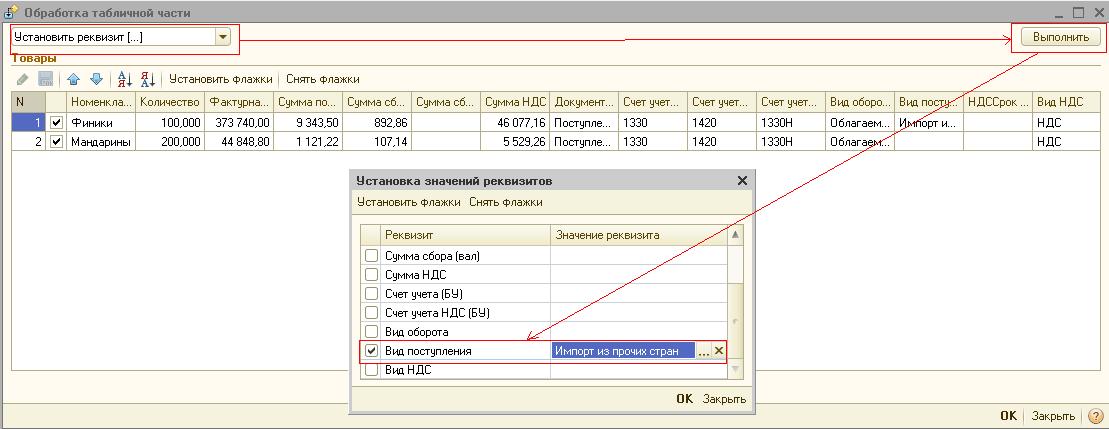The width and height of the screenshot is (1109, 430).
Task: Close the Установка значений реквизитов dialog via X
Action: click(x=742, y=181)
